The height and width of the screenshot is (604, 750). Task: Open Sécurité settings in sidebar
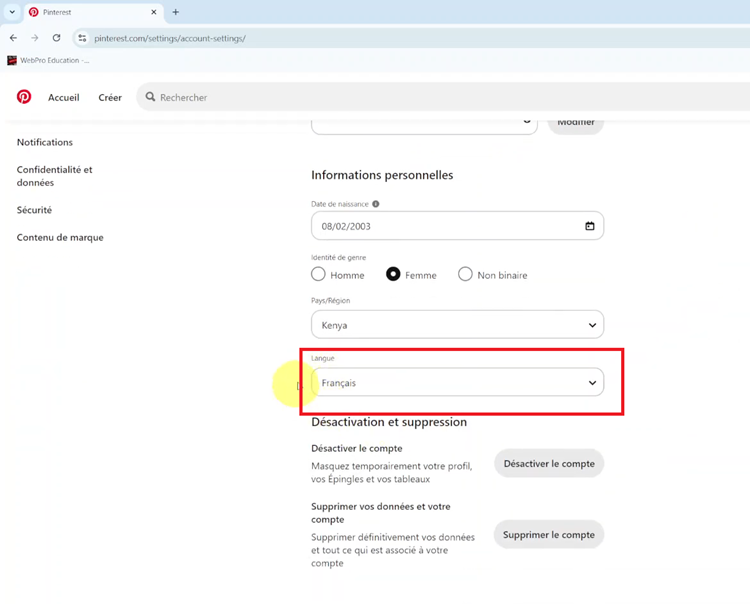pos(34,210)
